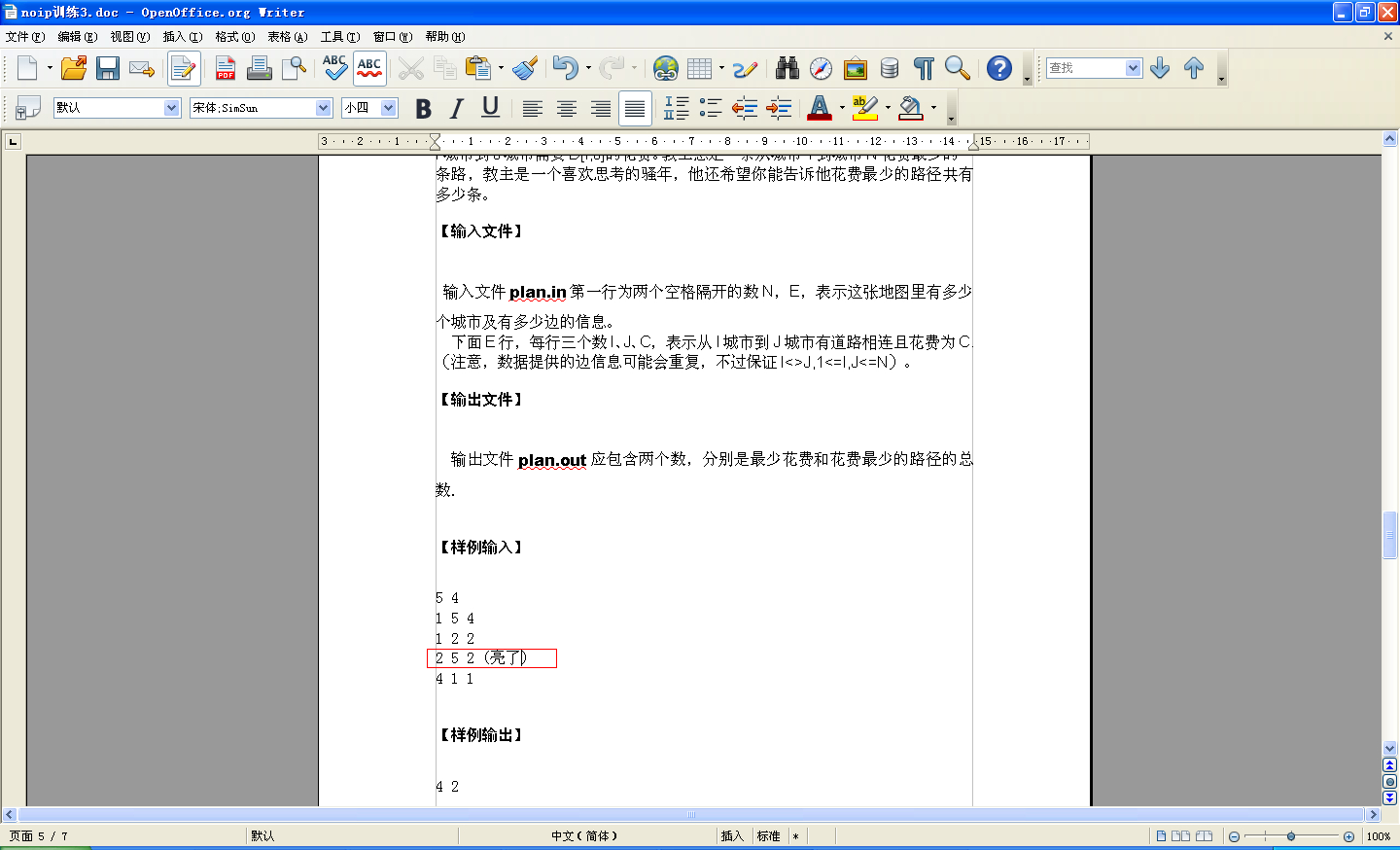Viewport: 1400px width, 850px height.
Task: Insert a table using the table icon
Action: [699, 68]
